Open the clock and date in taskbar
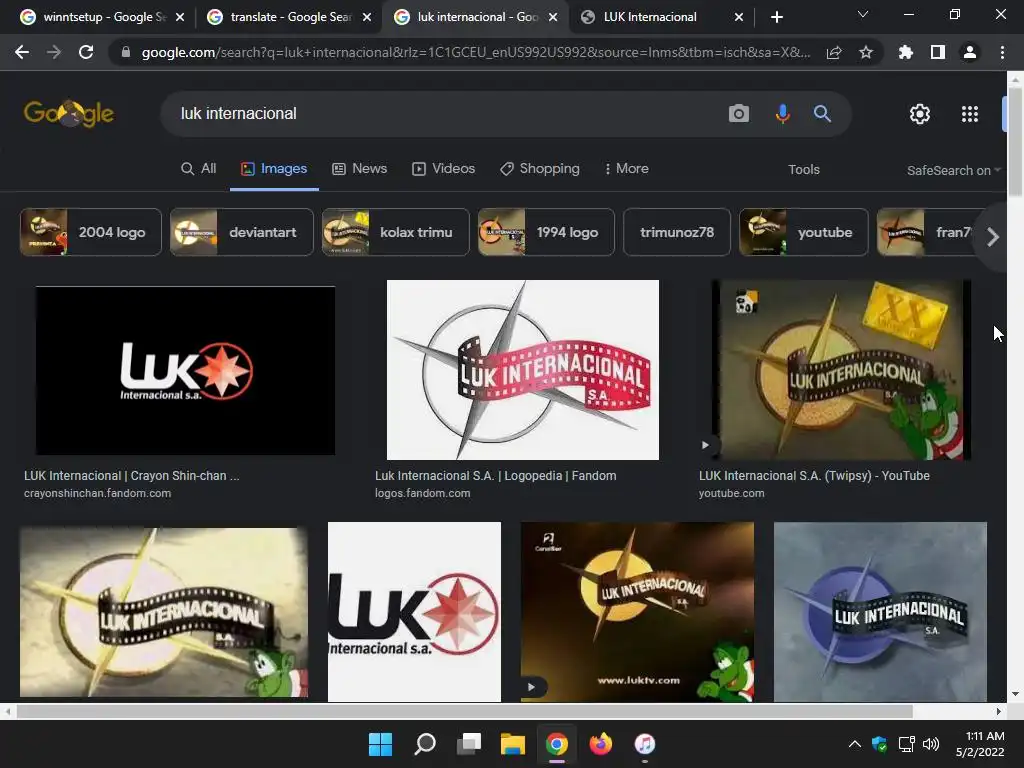This screenshot has width=1024, height=768. [x=980, y=744]
